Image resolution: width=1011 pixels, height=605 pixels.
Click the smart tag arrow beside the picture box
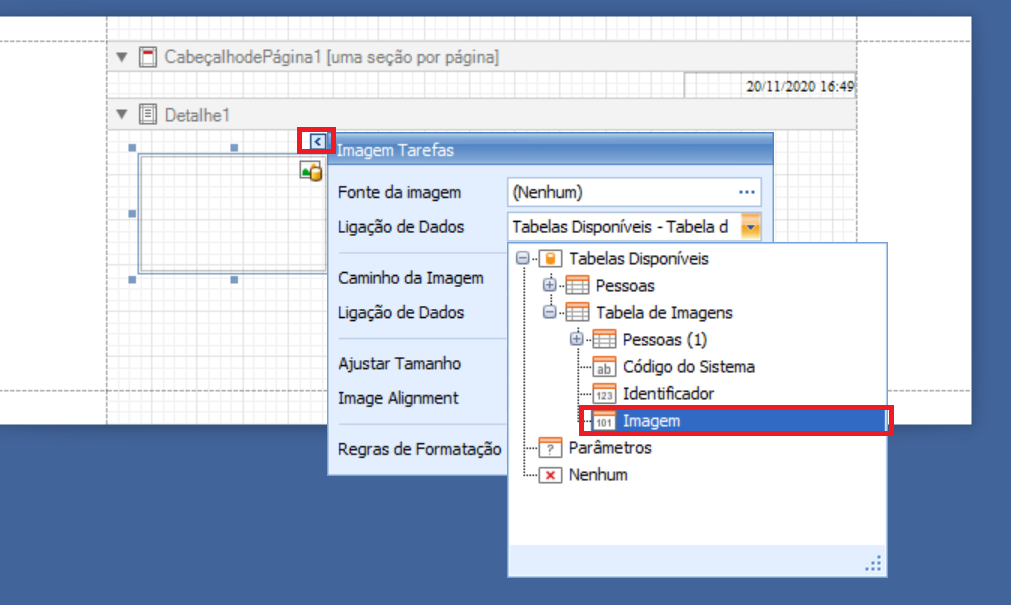pyautogui.click(x=317, y=142)
